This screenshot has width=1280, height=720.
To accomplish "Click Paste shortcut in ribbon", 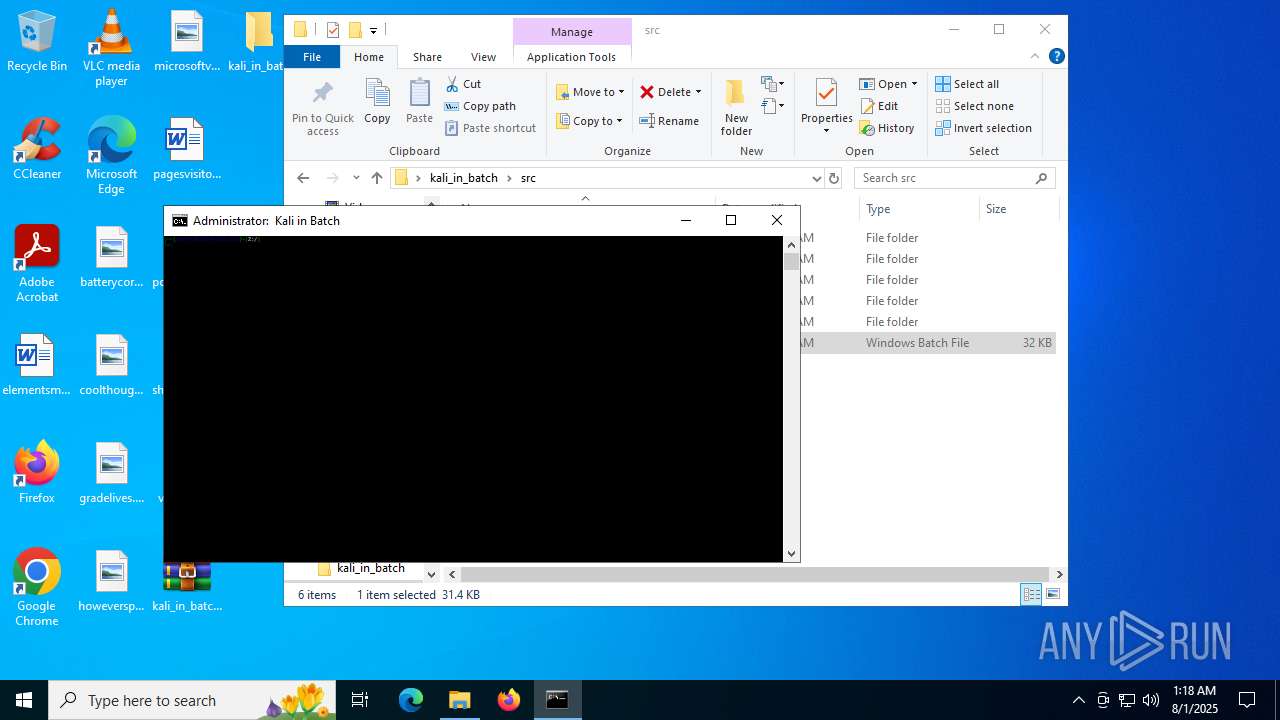I will (x=490, y=128).
